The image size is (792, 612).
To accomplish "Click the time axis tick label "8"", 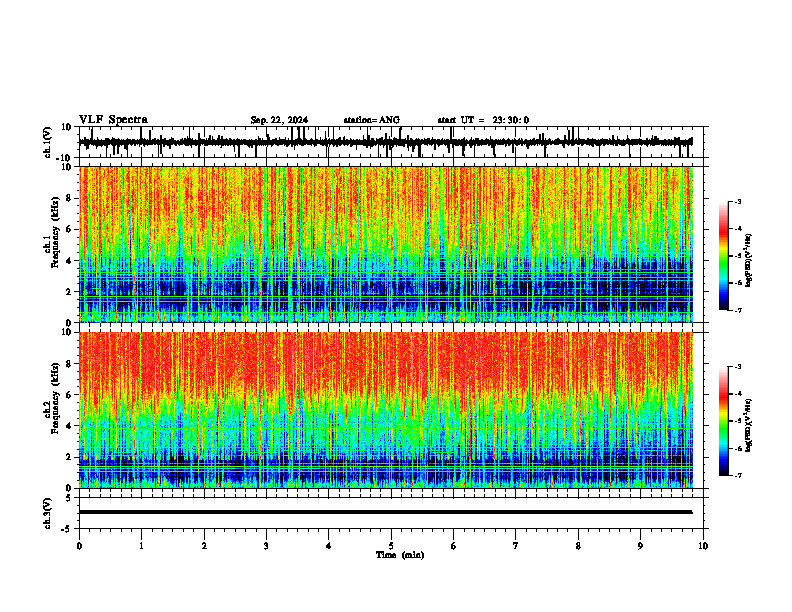I will [578, 546].
